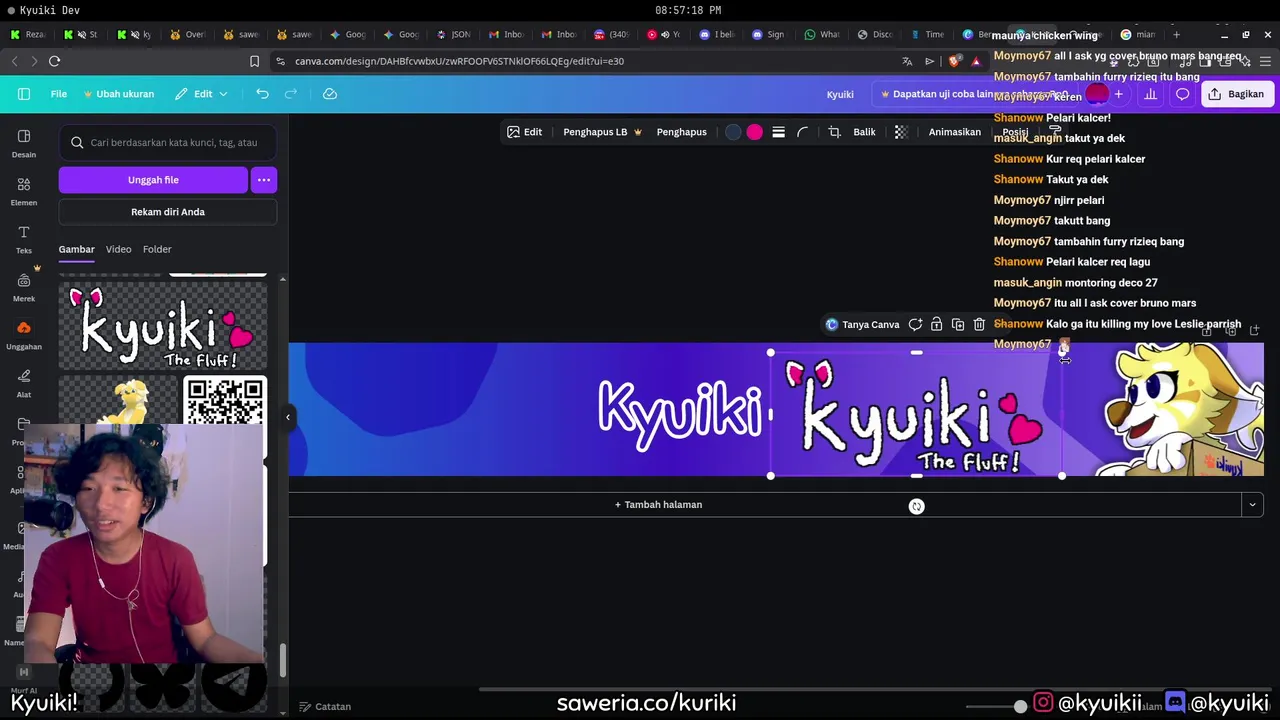Open the analytics bar chart icon
Image resolution: width=1280 pixels, height=720 pixels.
click(x=1150, y=94)
